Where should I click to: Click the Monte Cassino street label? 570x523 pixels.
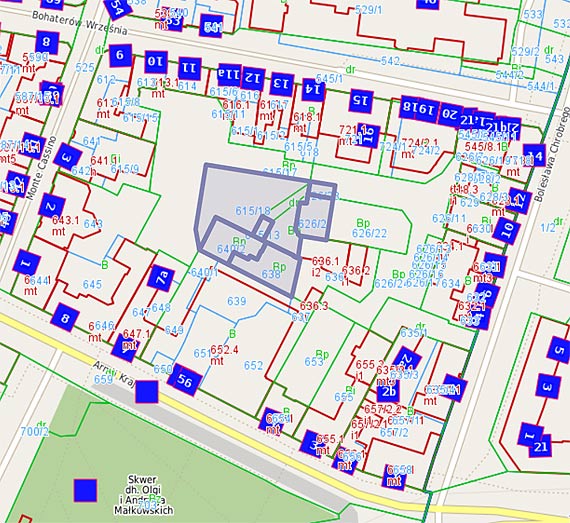click(x=41, y=168)
